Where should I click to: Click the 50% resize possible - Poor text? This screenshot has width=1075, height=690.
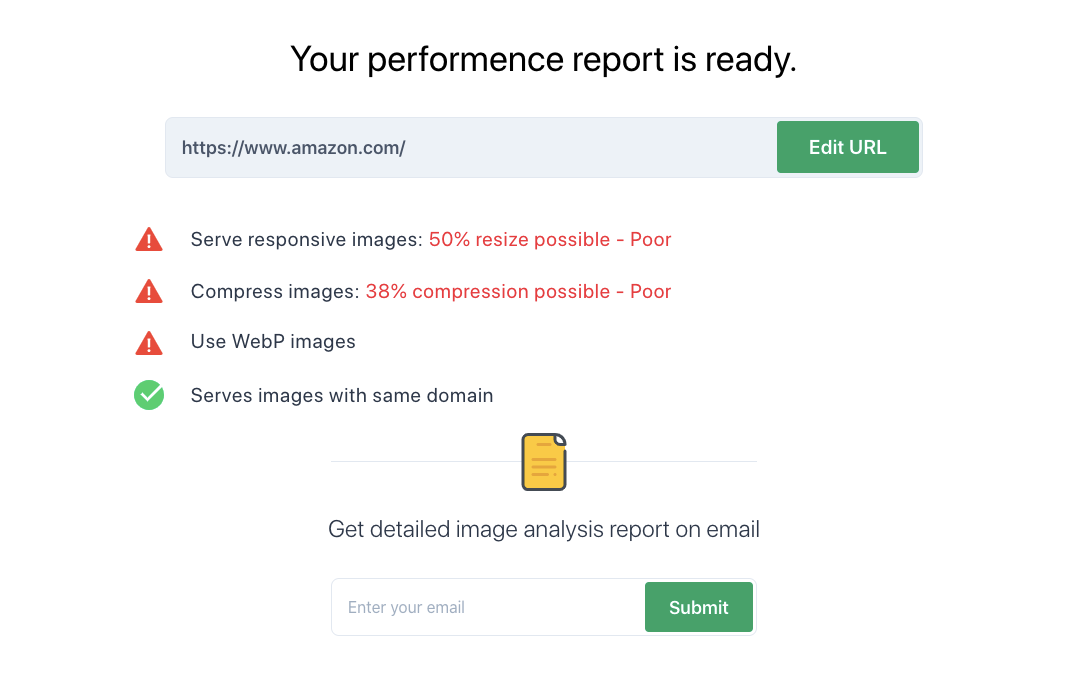pyautogui.click(x=550, y=239)
